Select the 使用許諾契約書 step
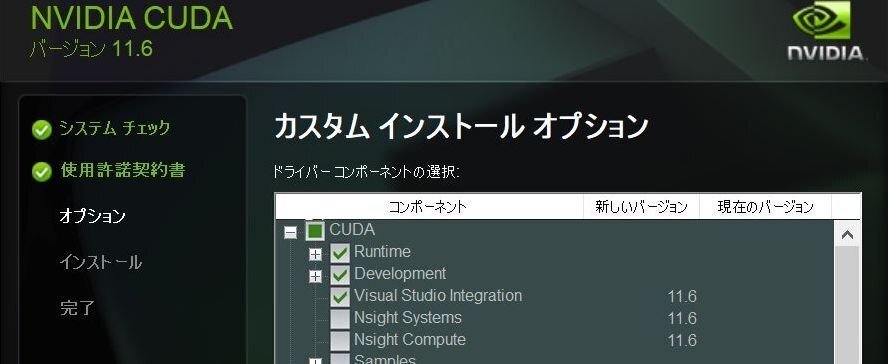Image resolution: width=888 pixels, height=364 pixels. 122,170
